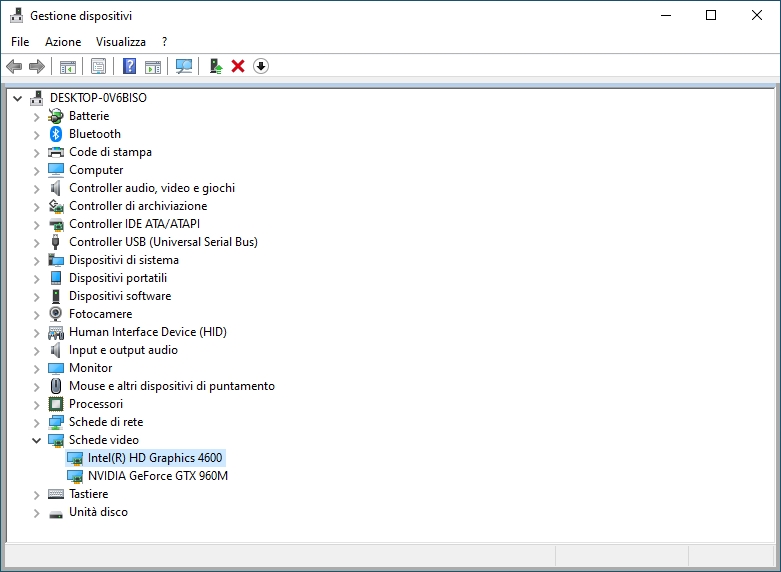
Task: Click the Dispositivi portatili icon
Action: [x=56, y=278]
